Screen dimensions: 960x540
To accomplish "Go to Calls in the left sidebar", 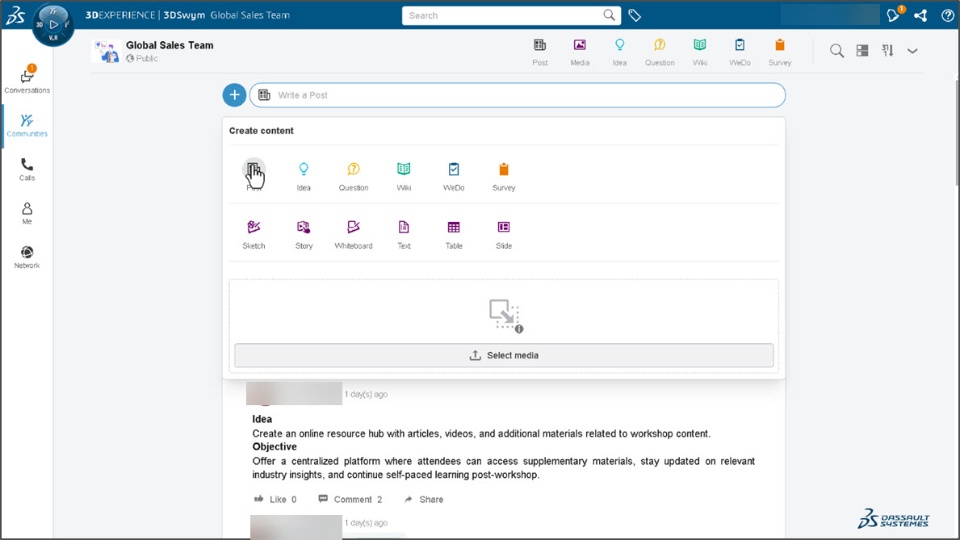I will pos(27,169).
